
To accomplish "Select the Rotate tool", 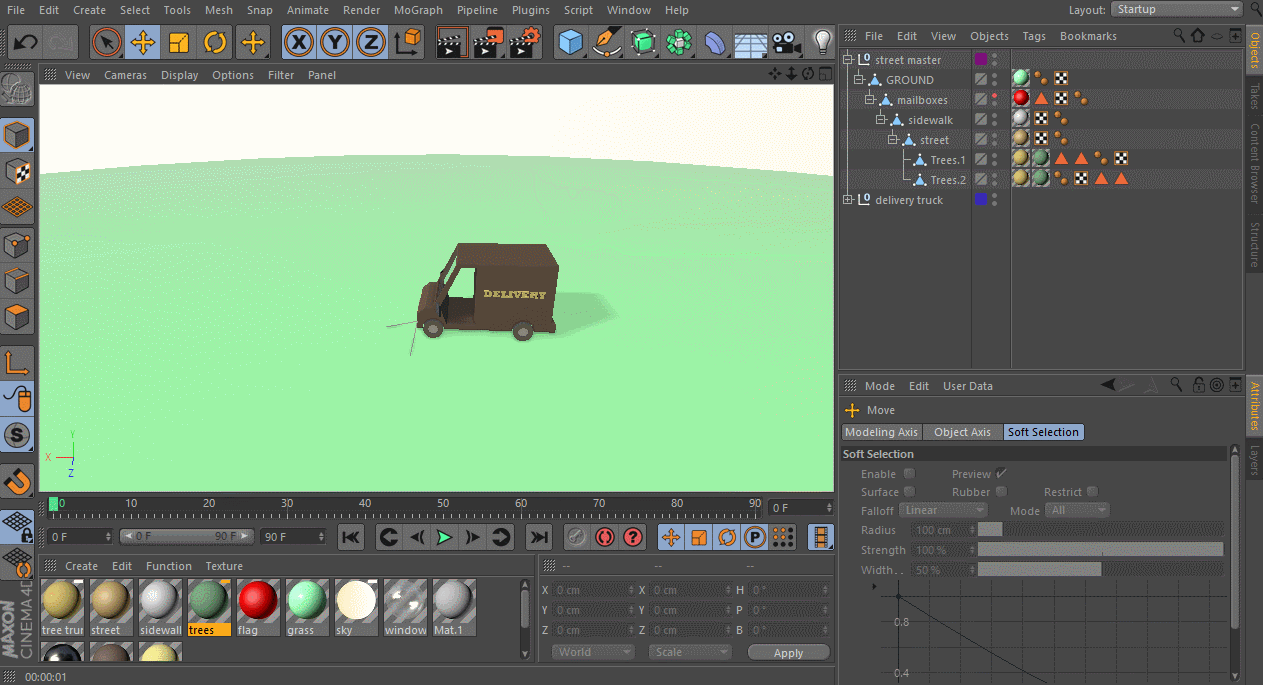I will tap(215, 42).
